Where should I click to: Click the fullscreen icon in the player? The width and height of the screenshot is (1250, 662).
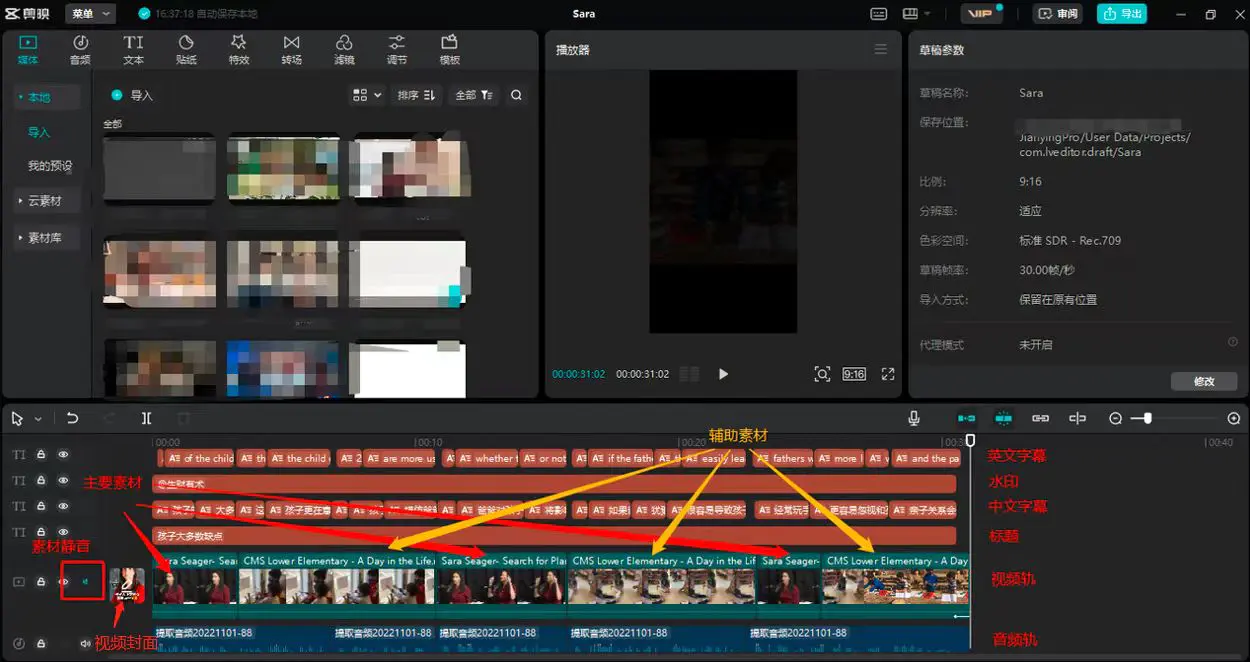tap(887, 374)
